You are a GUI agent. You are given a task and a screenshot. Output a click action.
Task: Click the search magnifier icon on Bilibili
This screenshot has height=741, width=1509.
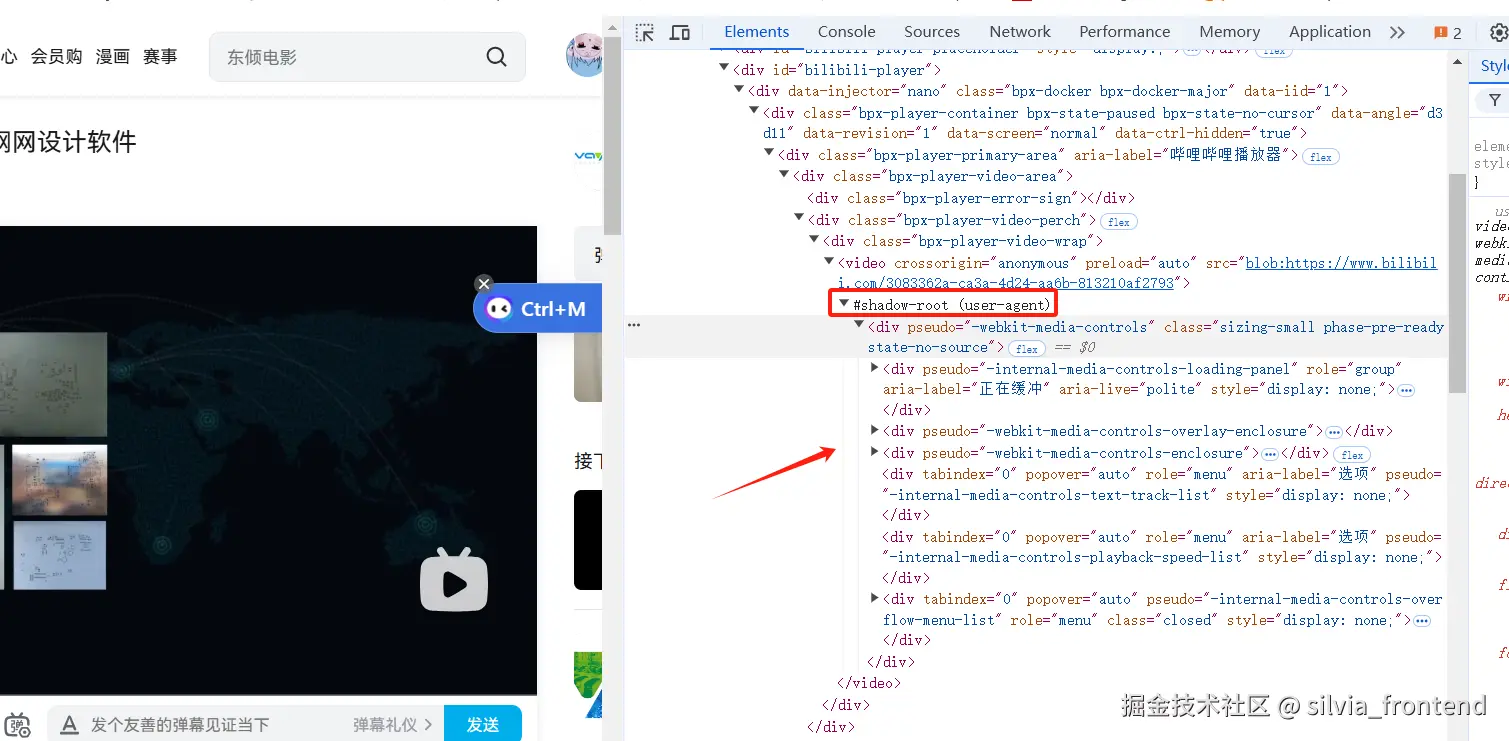point(496,57)
